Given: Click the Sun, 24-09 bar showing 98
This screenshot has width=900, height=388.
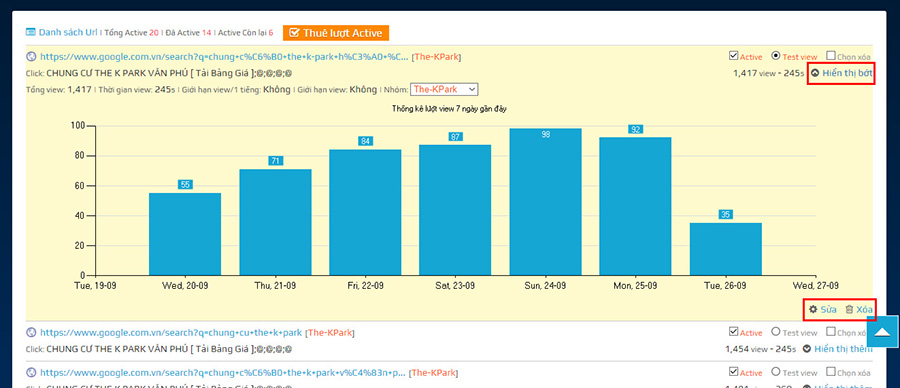Looking at the screenshot, I should [545, 202].
